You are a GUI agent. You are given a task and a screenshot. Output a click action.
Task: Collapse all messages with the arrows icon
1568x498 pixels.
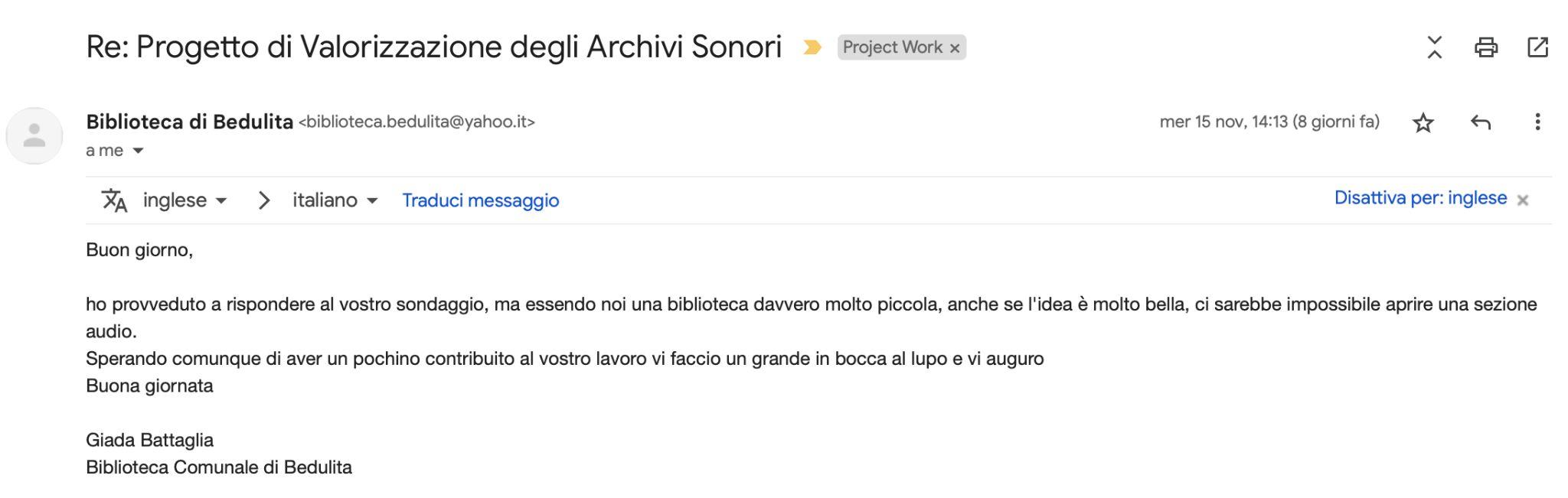tap(1434, 47)
